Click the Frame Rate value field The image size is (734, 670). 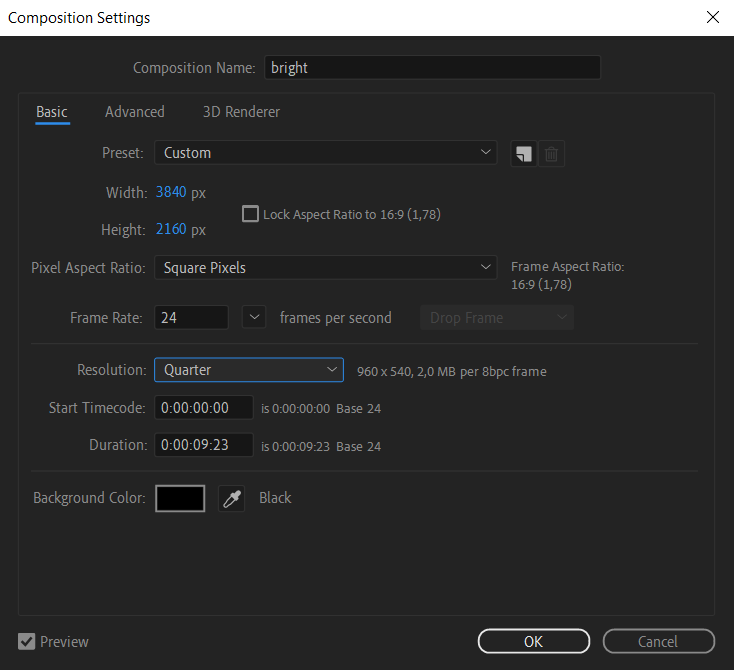click(x=191, y=318)
